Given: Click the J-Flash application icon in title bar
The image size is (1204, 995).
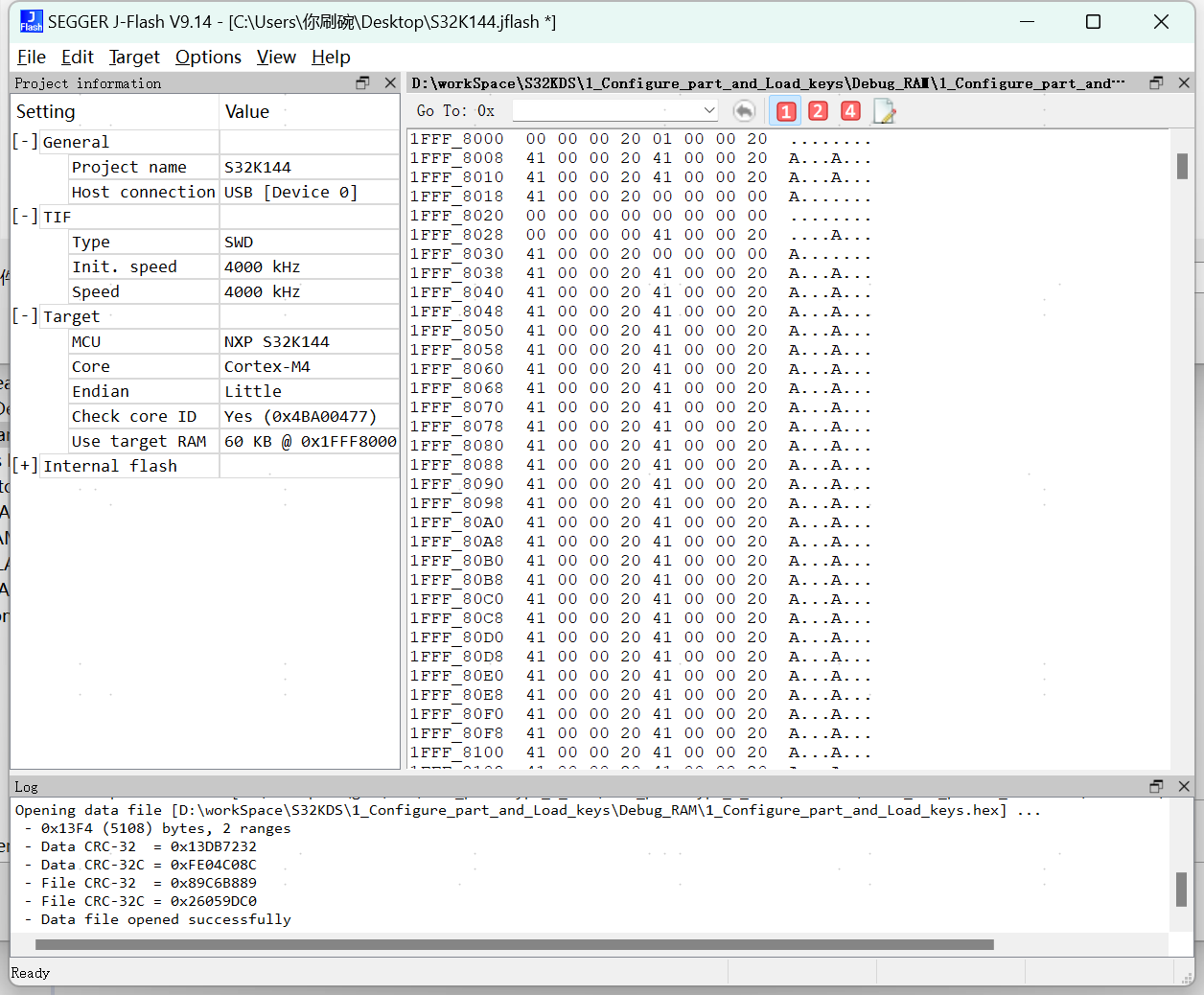Looking at the screenshot, I should 31,21.
